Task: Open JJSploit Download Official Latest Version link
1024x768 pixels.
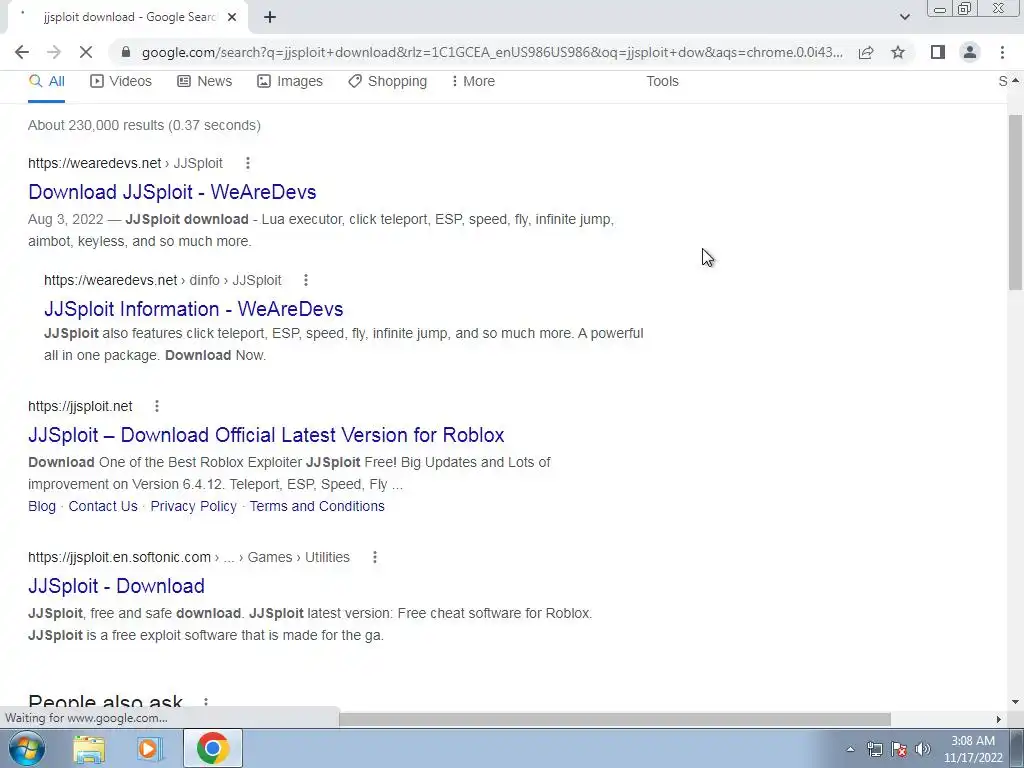Action: [x=266, y=435]
